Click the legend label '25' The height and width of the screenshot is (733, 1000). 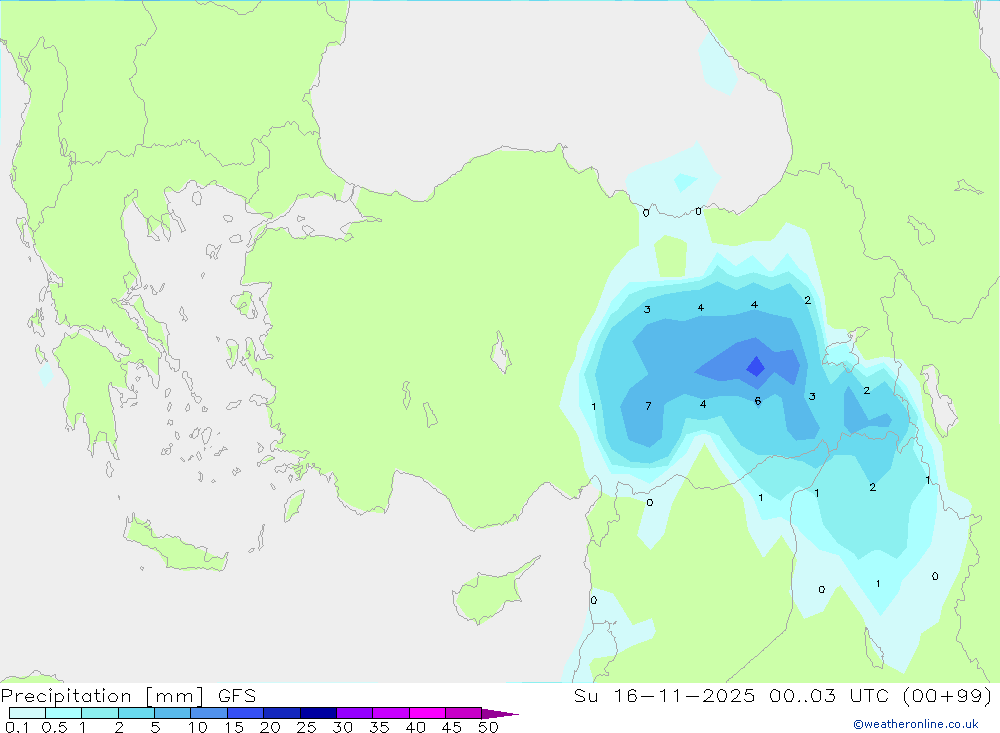click(307, 727)
